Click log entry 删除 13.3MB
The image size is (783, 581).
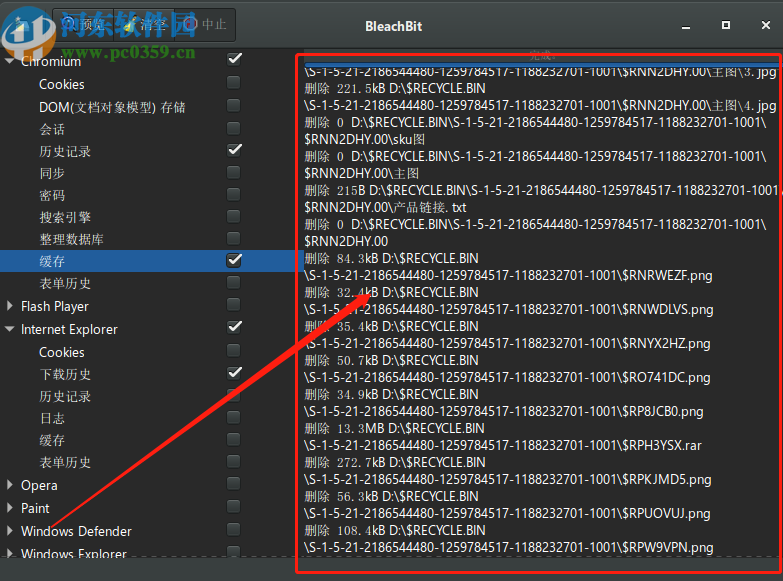click(394, 428)
